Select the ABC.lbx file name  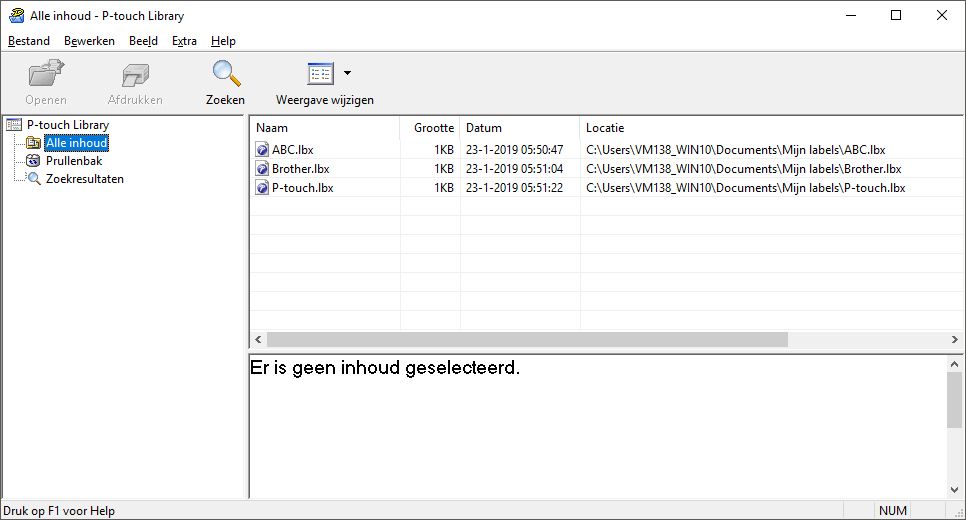click(x=293, y=150)
